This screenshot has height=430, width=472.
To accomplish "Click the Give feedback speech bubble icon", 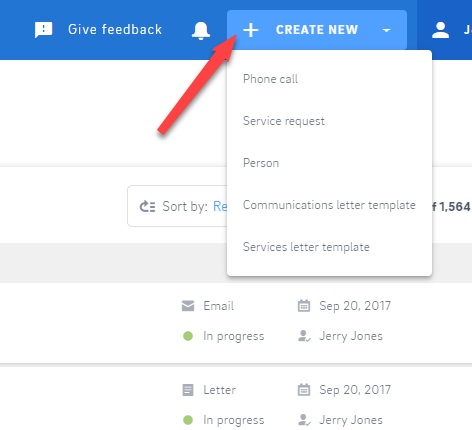I will [44, 30].
